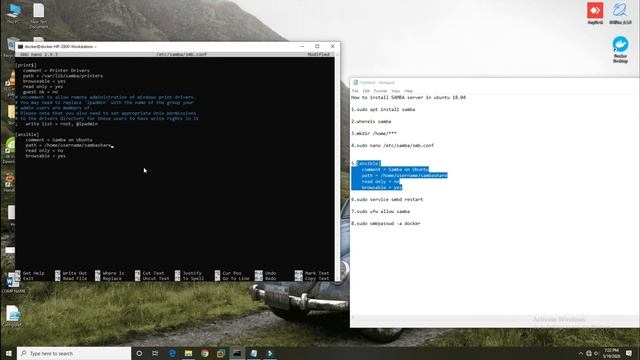This screenshot has width=640, height=360.
Task: Open the PowerShell icon in the taskbar
Action: pos(270,353)
